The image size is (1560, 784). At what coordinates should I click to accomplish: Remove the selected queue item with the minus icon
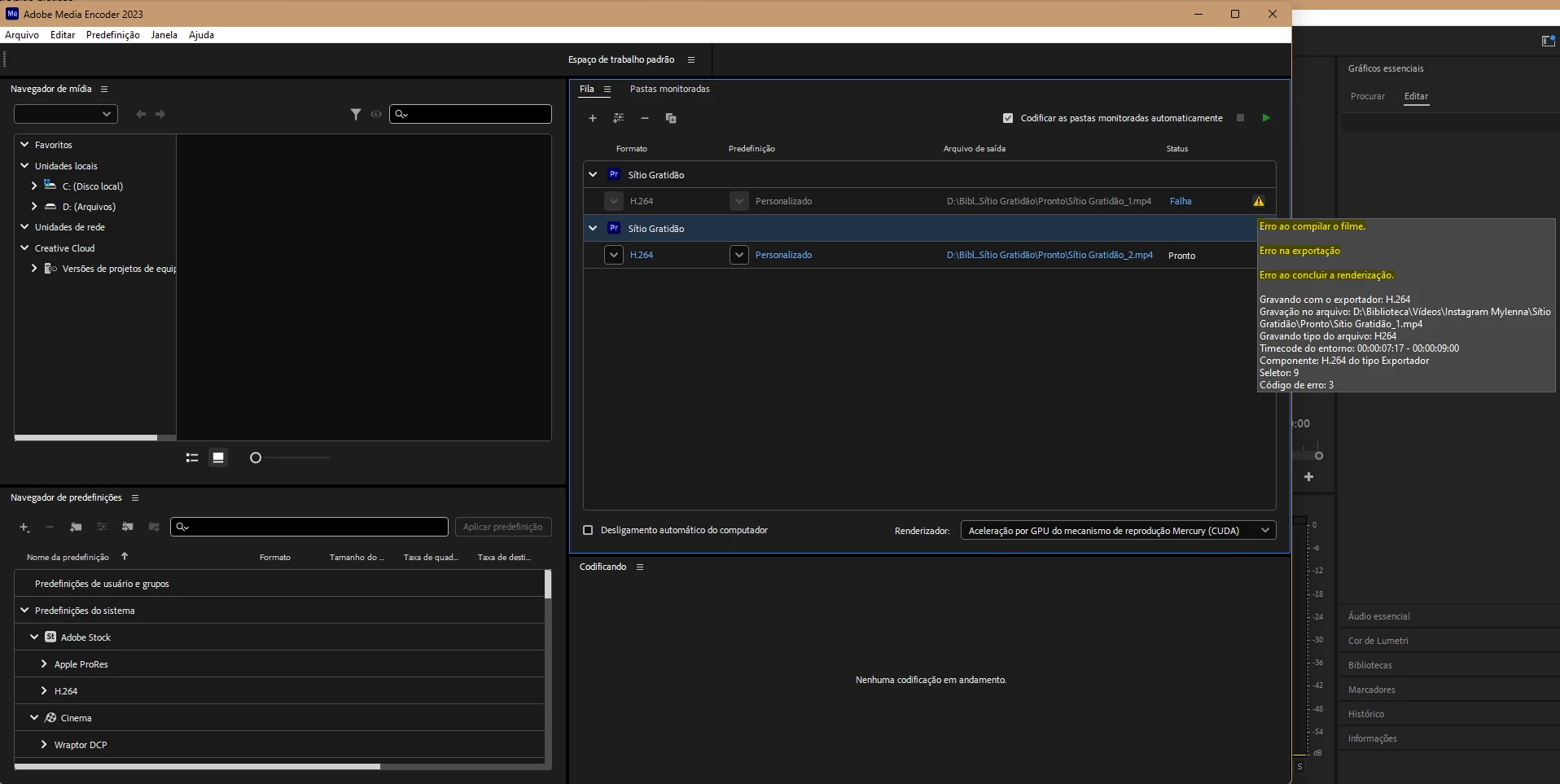click(x=645, y=118)
